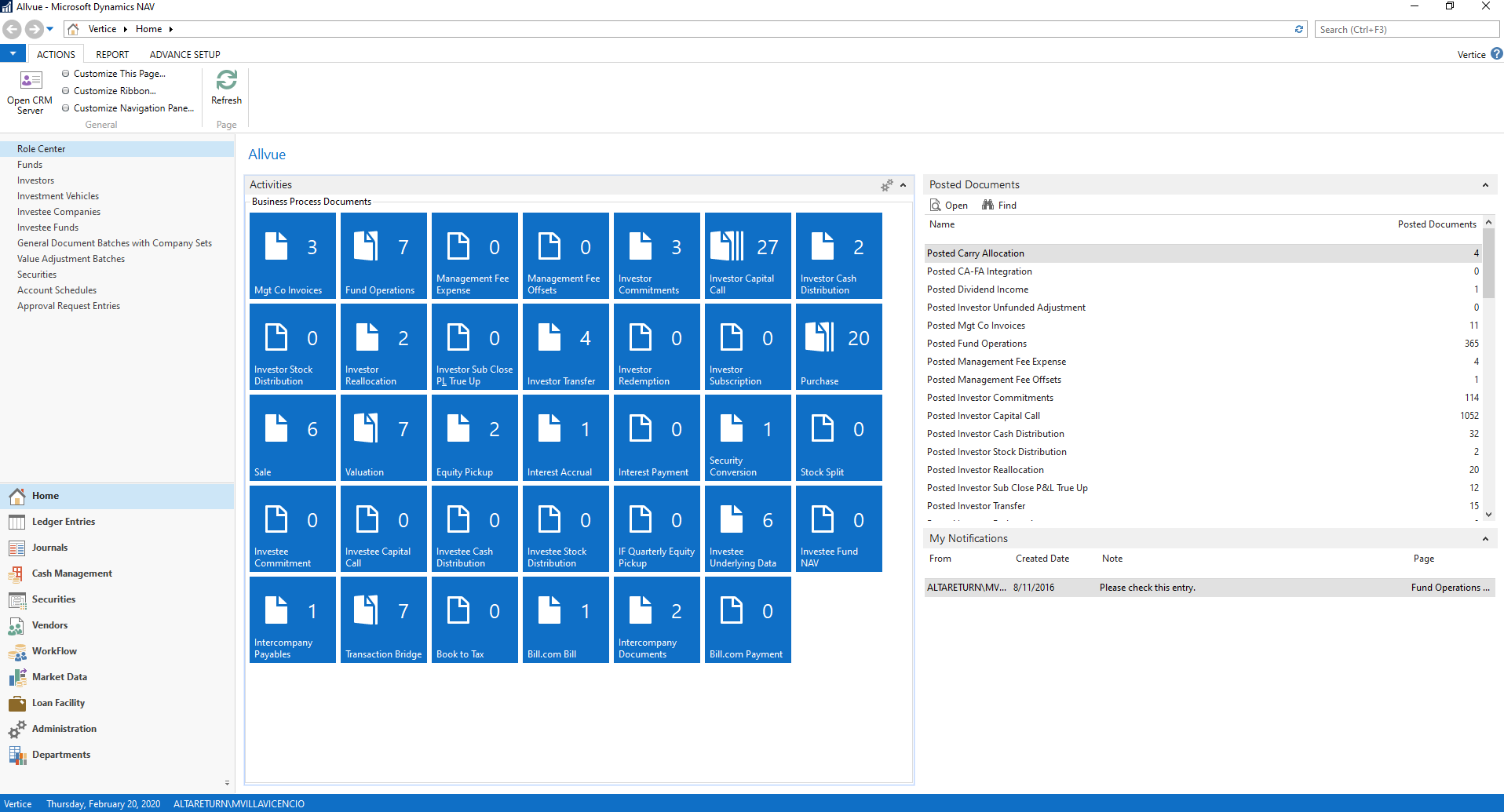This screenshot has width=1504, height=812.
Task: Open the application menu dropdown arrow
Action: pyautogui.click(x=13, y=53)
